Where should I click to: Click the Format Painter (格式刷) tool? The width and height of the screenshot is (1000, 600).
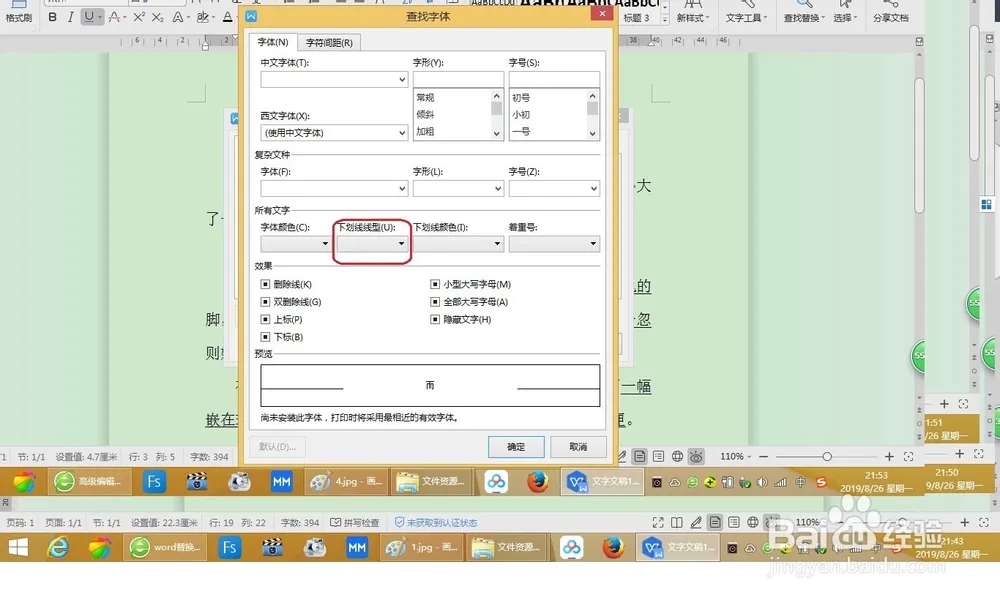[x=18, y=13]
